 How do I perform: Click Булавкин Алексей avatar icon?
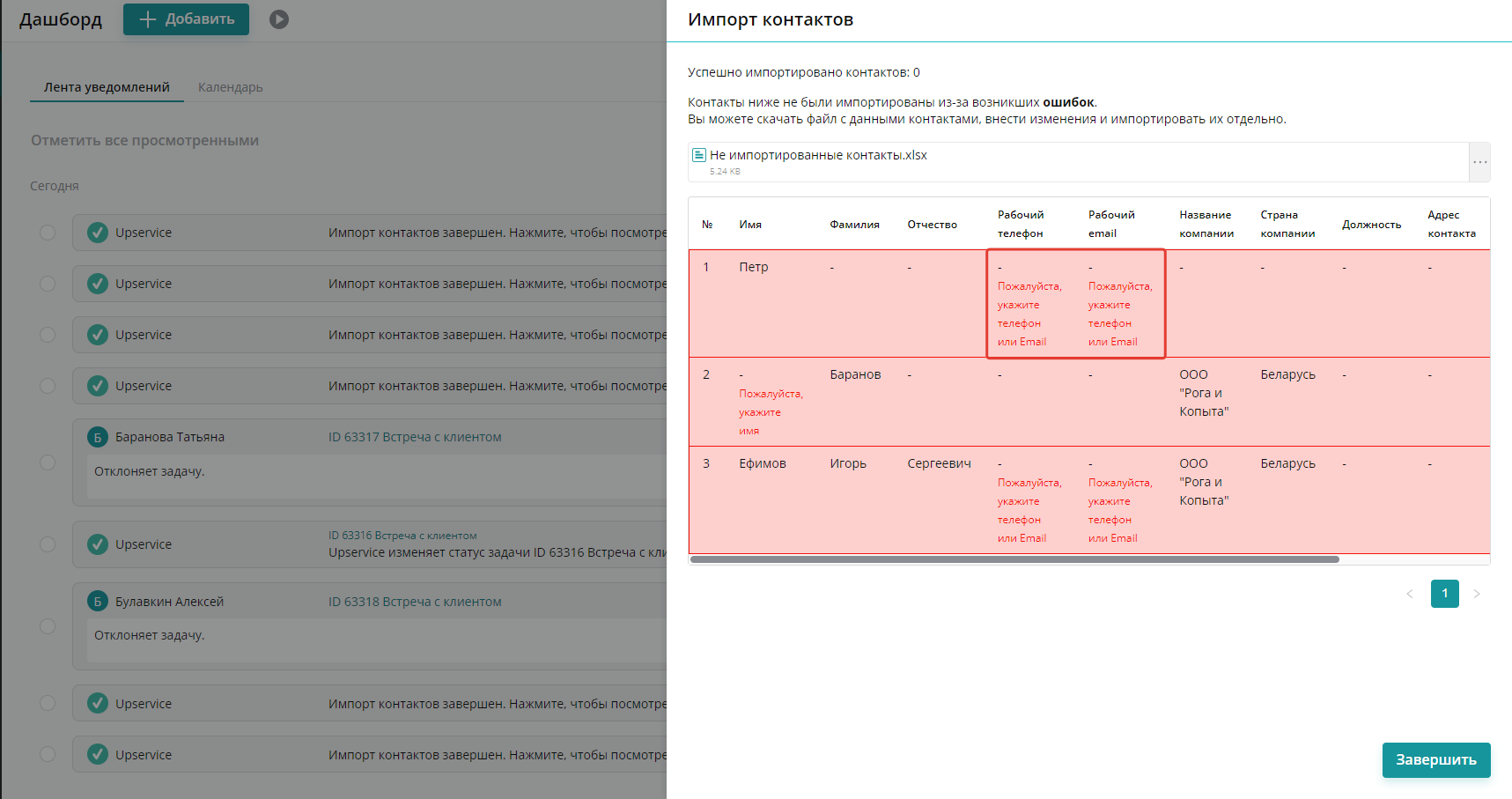[98, 602]
